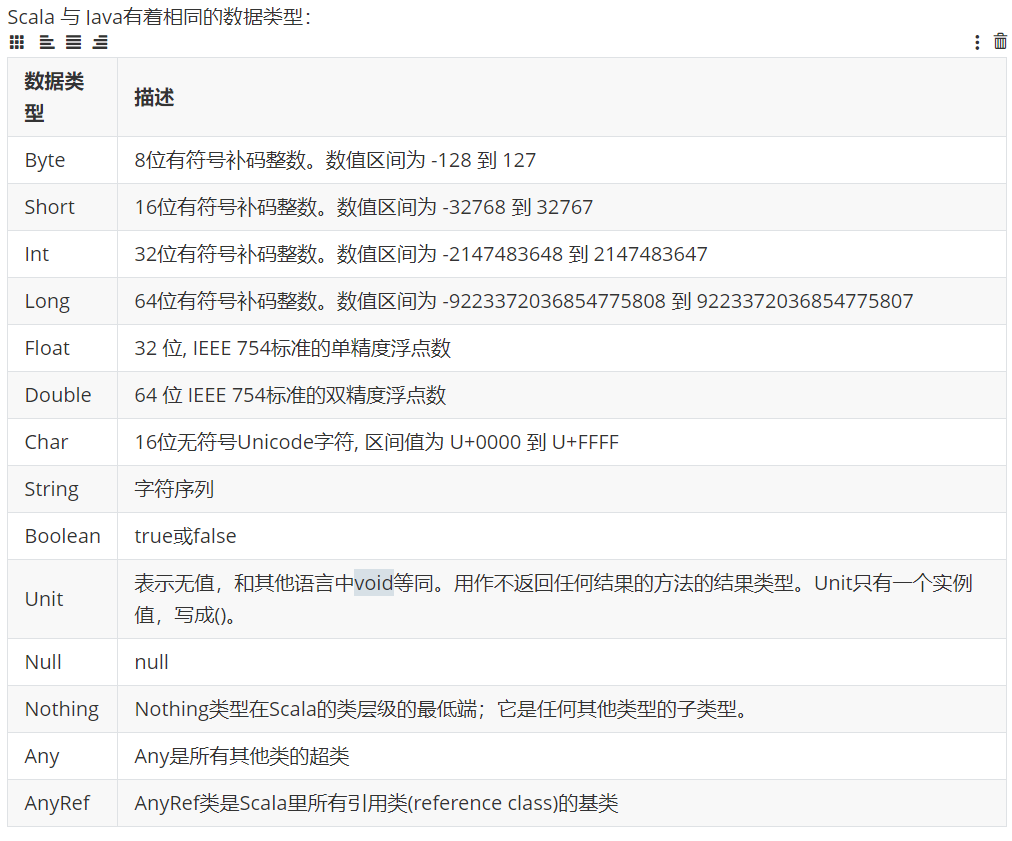Click the Char Unicode description cell

[x=562, y=442]
